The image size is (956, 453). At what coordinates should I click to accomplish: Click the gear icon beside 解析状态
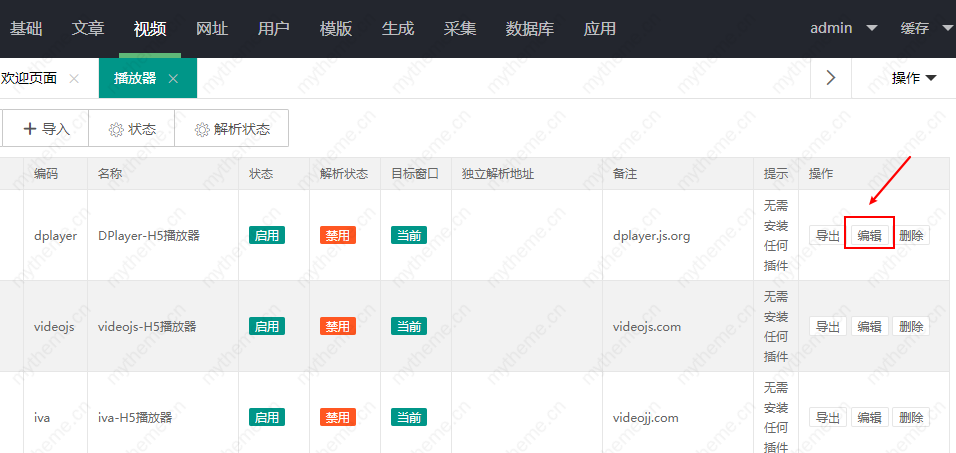point(202,129)
